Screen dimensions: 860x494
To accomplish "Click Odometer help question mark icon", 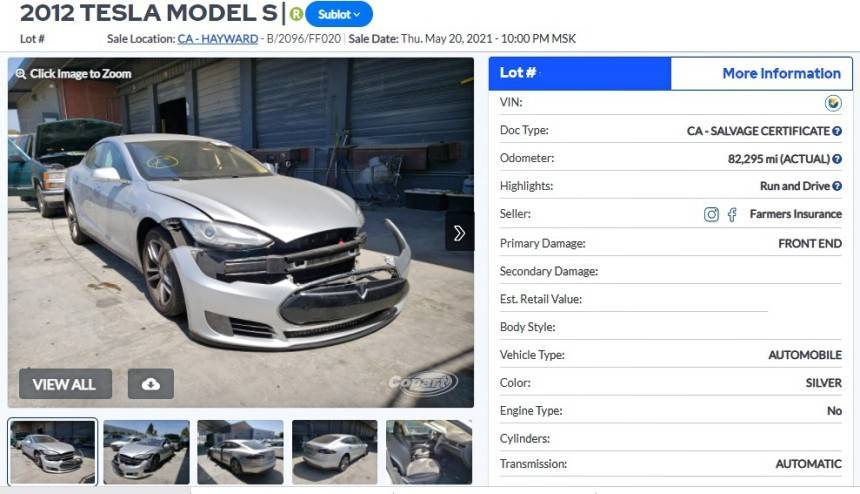I will (x=837, y=159).
